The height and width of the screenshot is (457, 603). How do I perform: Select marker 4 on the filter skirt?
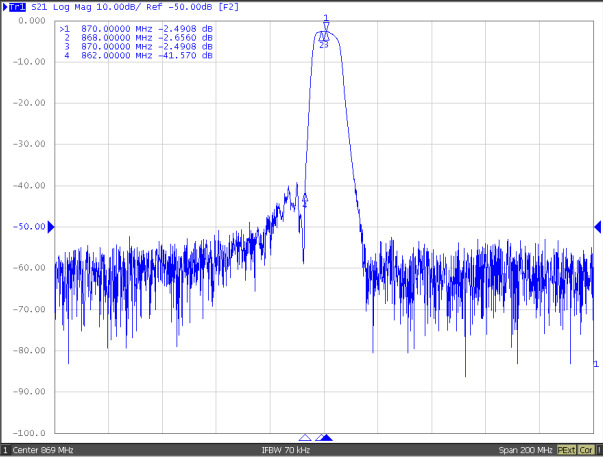tap(305, 199)
